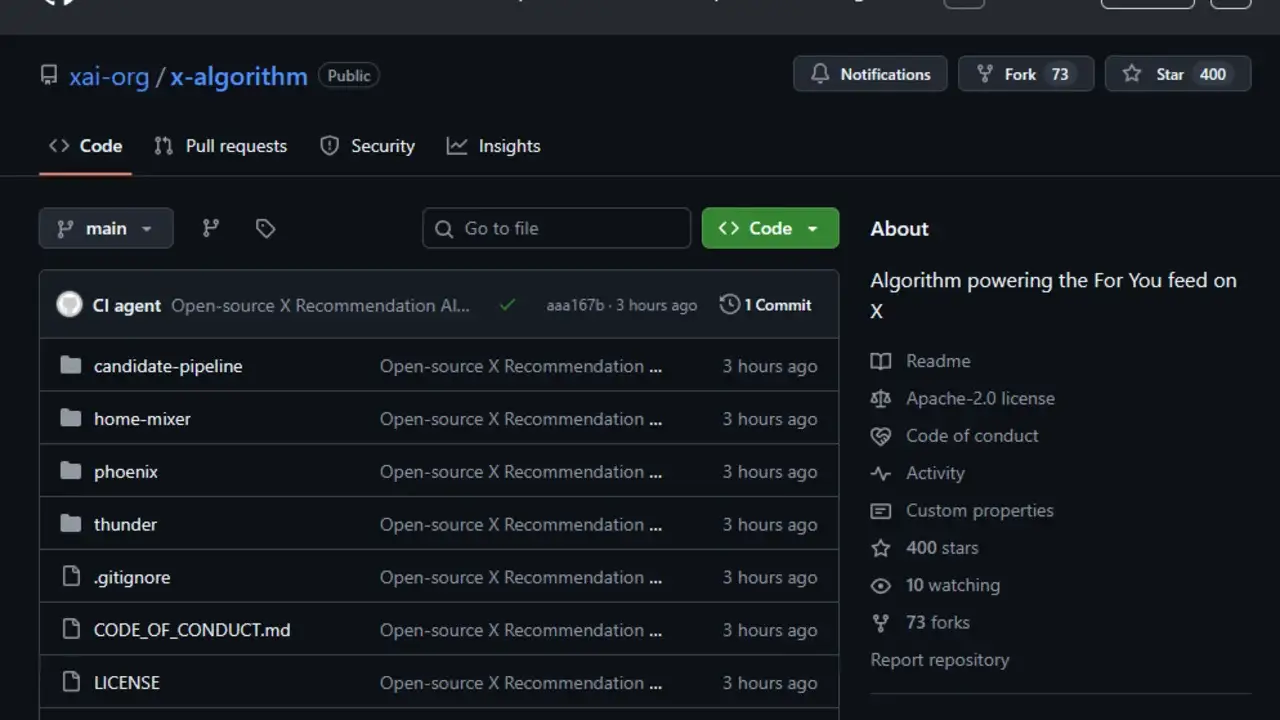The height and width of the screenshot is (720, 1280).
Task: Click the Report repository link
Action: coord(940,660)
